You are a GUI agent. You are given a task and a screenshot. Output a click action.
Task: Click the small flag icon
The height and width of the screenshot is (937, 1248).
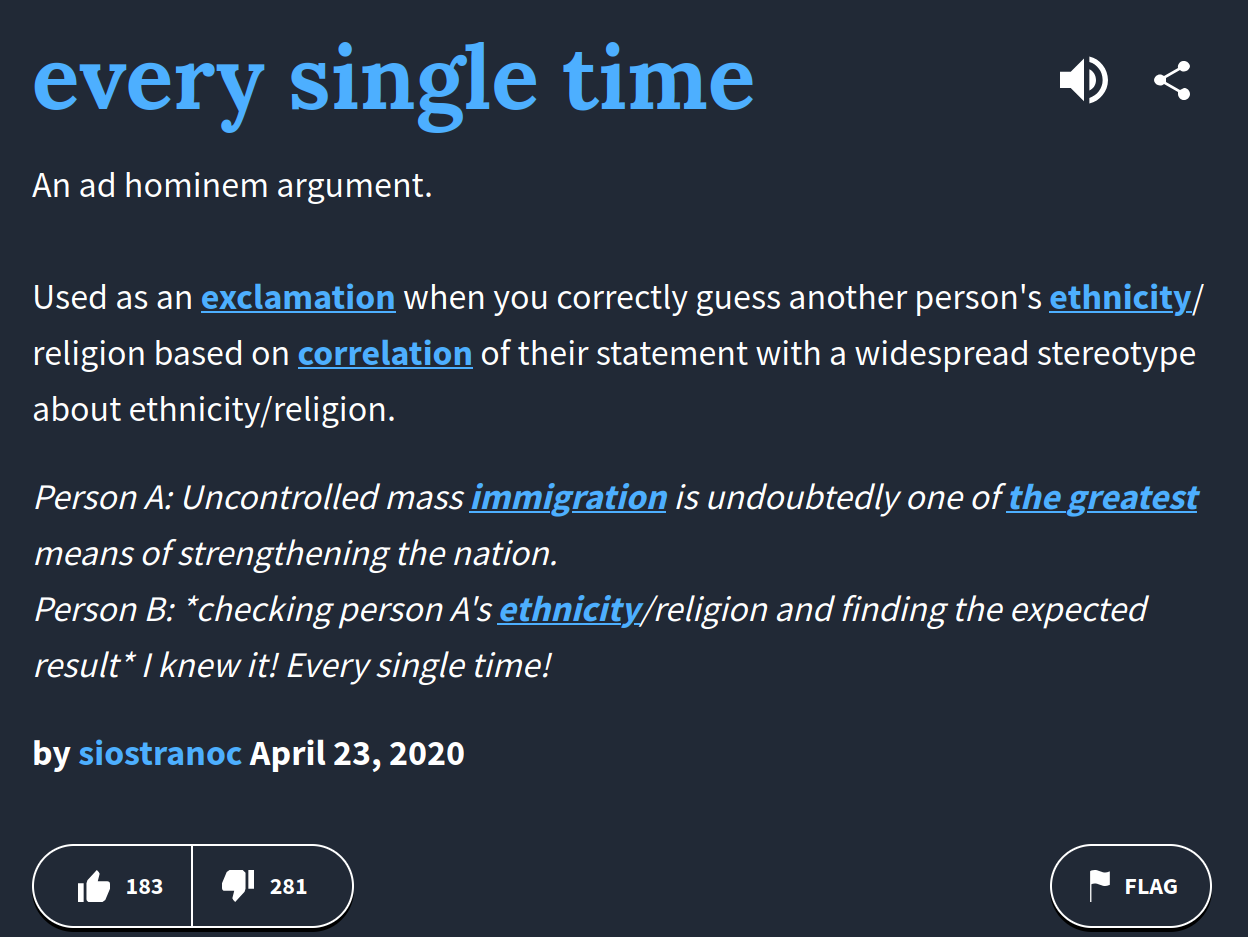[x=1099, y=885]
